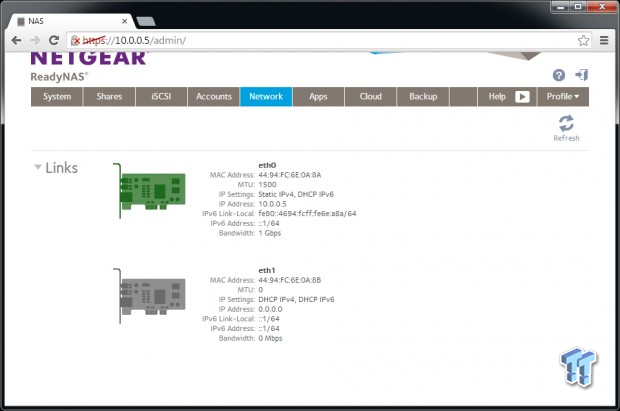620x411 pixels.
Task: Select the gray eth1 network card icon
Action: tap(149, 296)
